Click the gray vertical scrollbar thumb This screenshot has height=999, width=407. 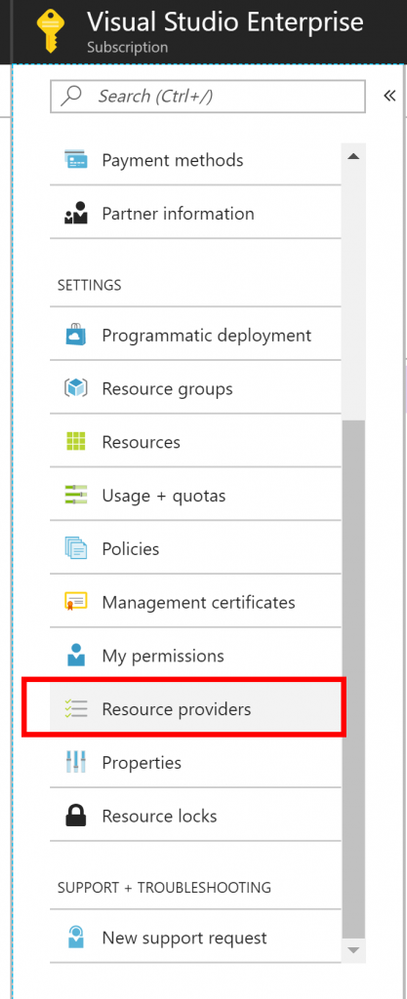pos(353,680)
